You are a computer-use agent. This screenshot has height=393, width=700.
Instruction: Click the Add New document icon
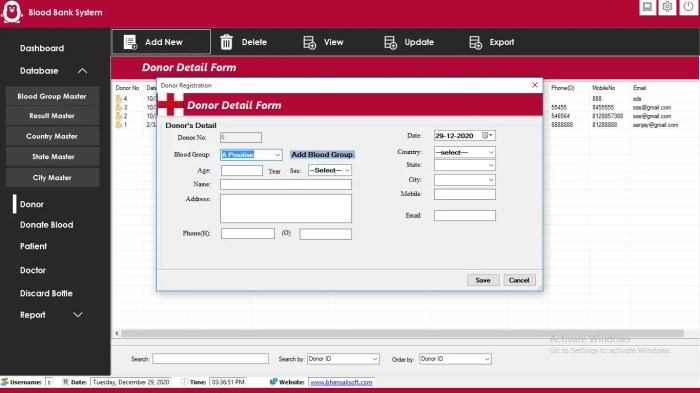tap(130, 42)
